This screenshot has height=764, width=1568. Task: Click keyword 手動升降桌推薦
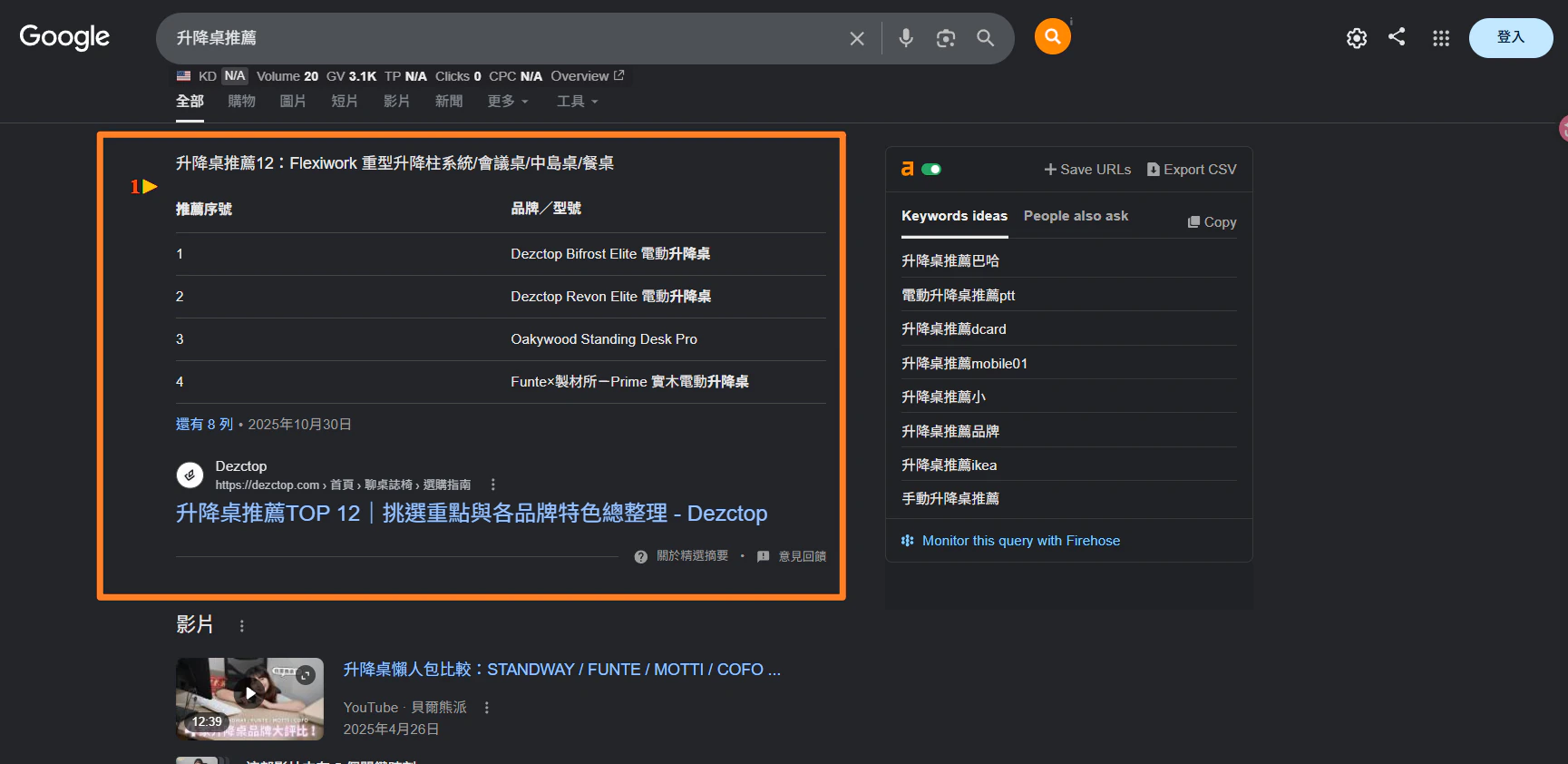pos(950,498)
